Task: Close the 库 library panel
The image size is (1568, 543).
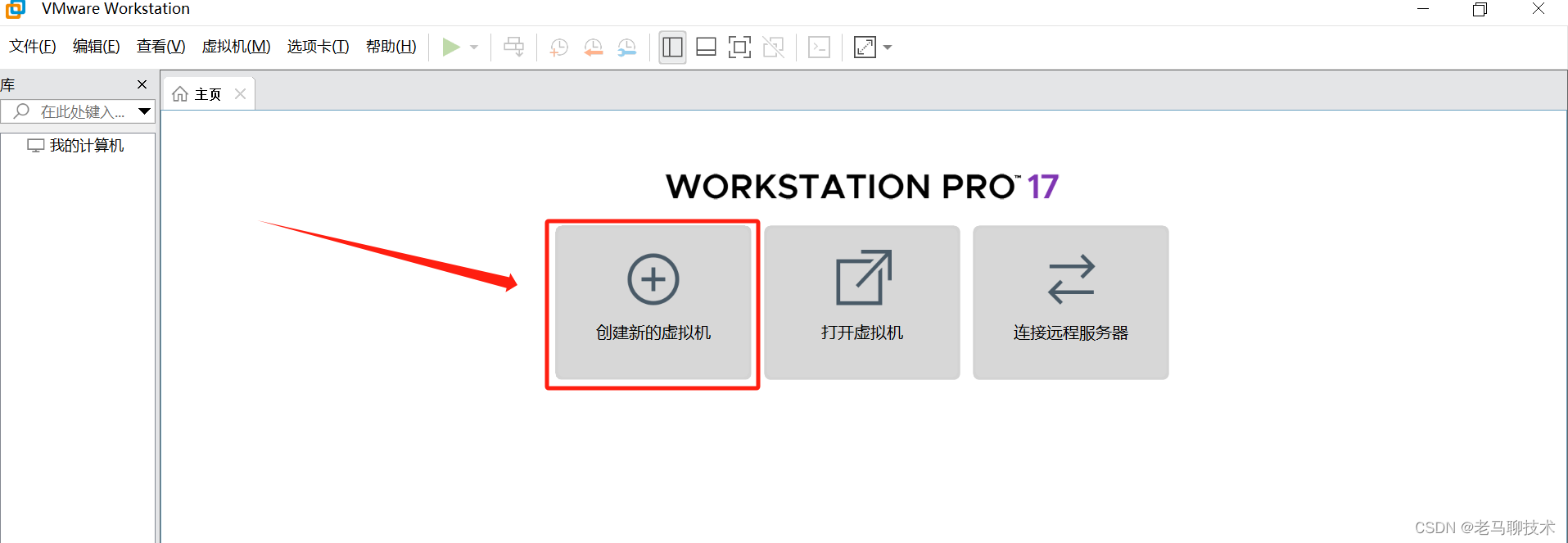Action: coord(142,84)
